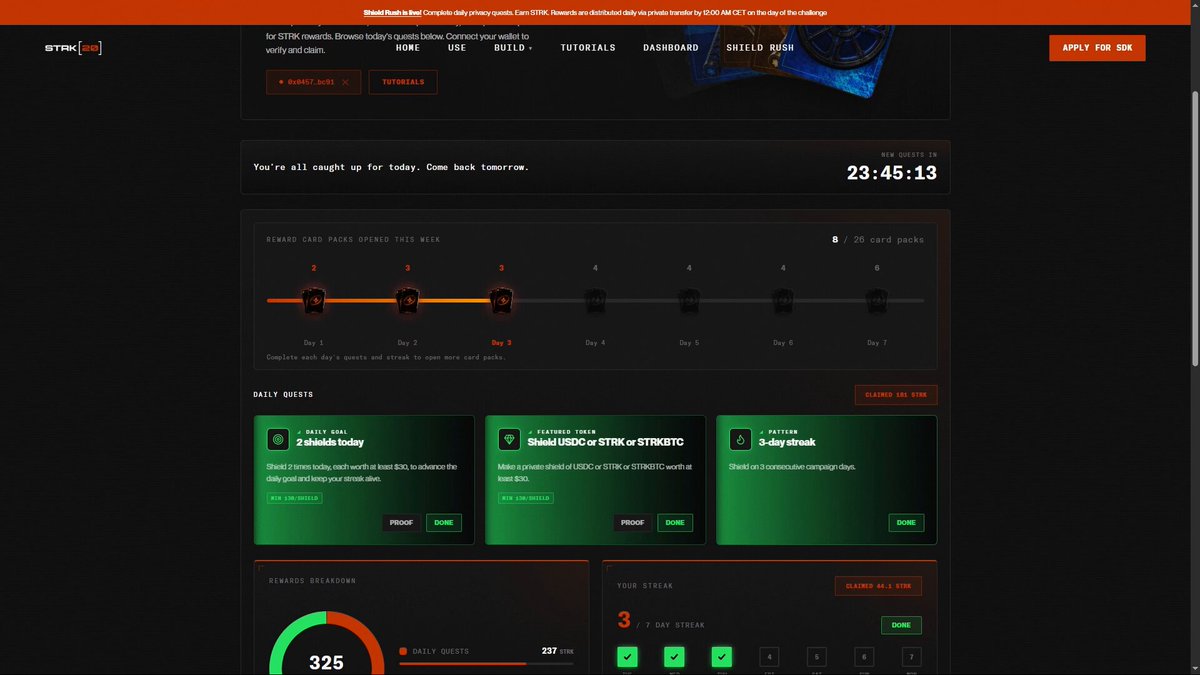Click MIN $30/SHIELD tag on daily goal card
This screenshot has width=1200, height=675.
coord(294,498)
